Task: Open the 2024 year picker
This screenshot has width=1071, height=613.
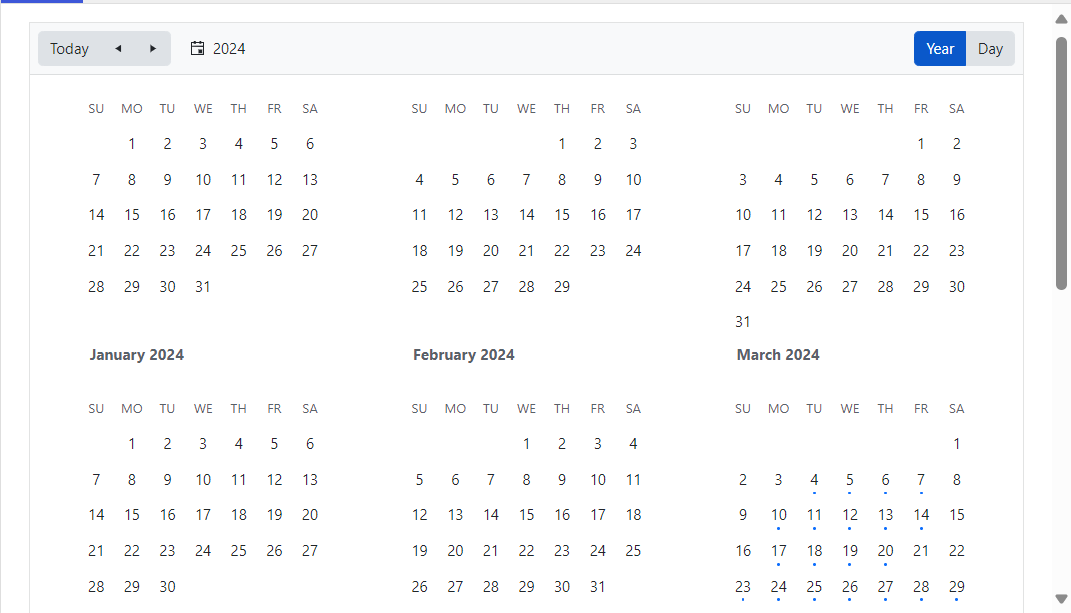Action: pyautogui.click(x=228, y=49)
